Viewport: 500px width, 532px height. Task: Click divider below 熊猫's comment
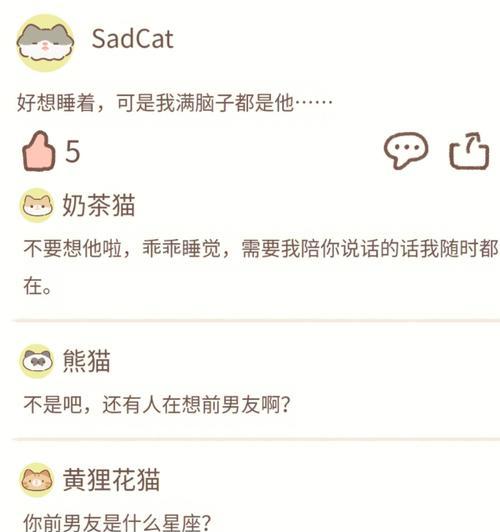pos(256,439)
